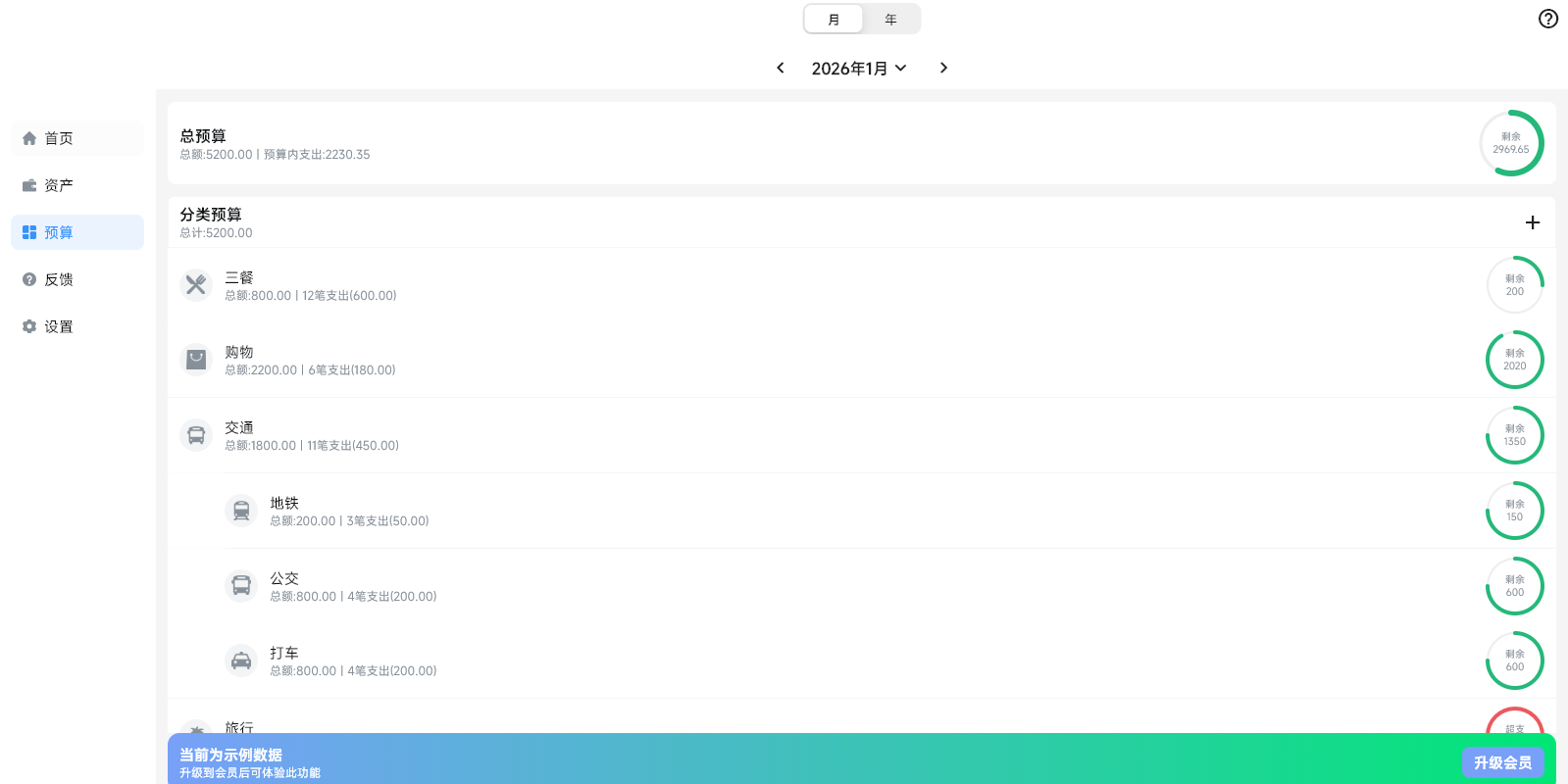The image size is (1568, 784).
Task: Click the 地铁 subway train icon
Action: coord(241,511)
